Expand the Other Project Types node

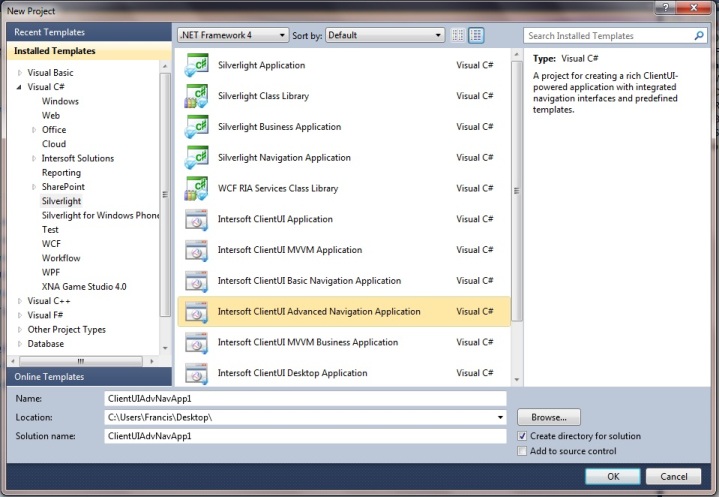(x=20, y=329)
